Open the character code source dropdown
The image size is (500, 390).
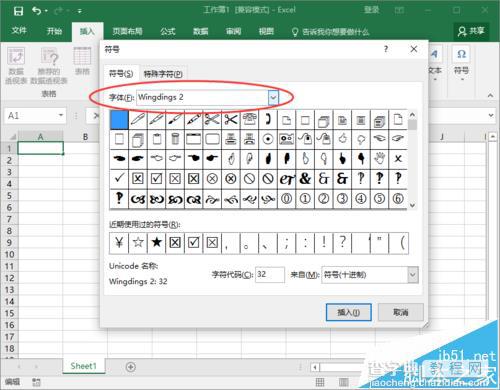pos(413,275)
